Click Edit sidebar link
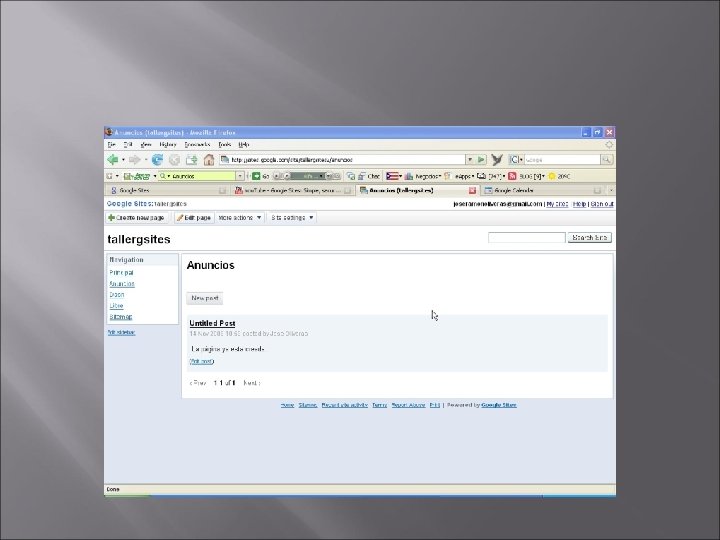 (121, 332)
